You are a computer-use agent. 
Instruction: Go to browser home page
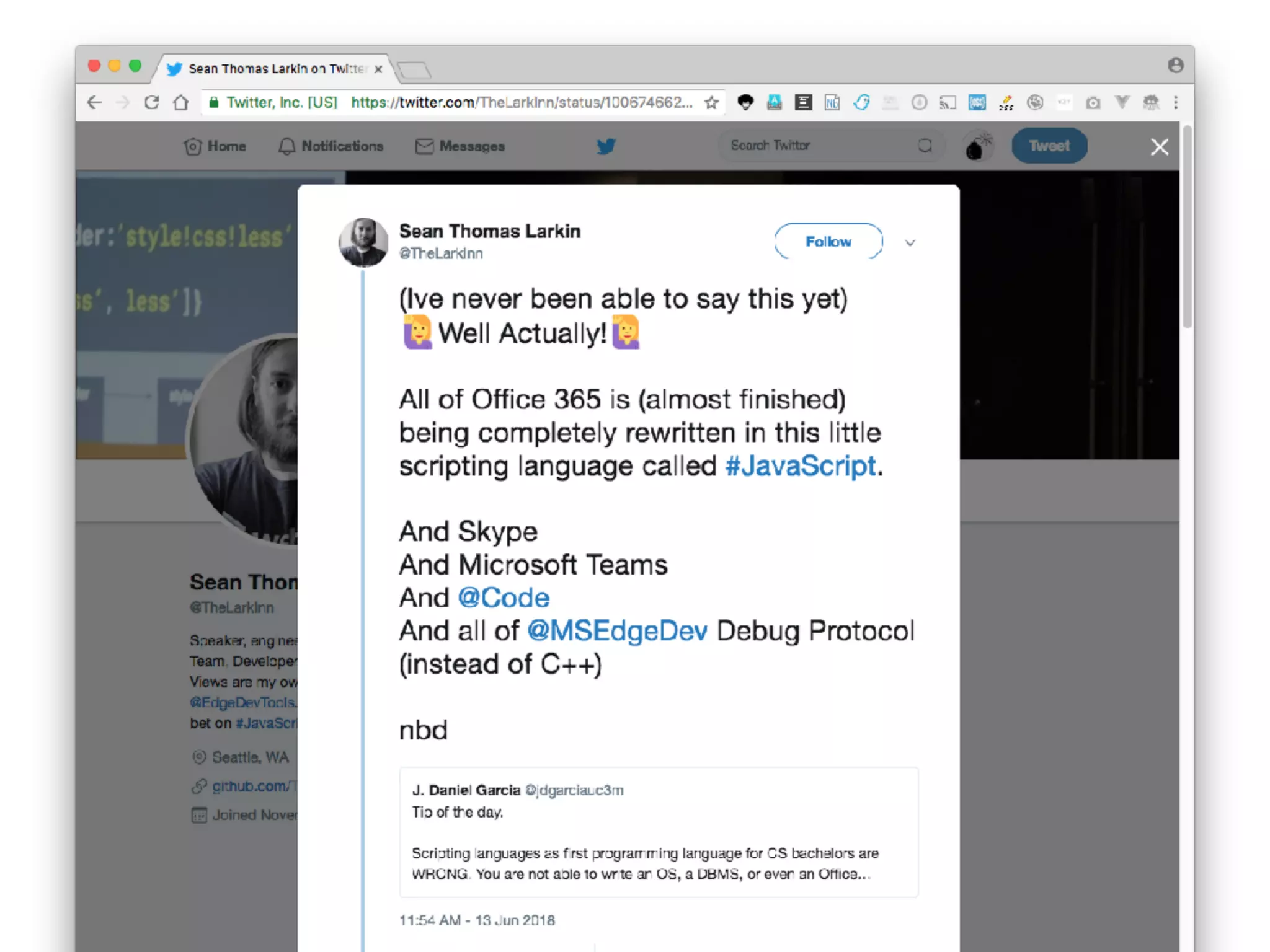181,102
